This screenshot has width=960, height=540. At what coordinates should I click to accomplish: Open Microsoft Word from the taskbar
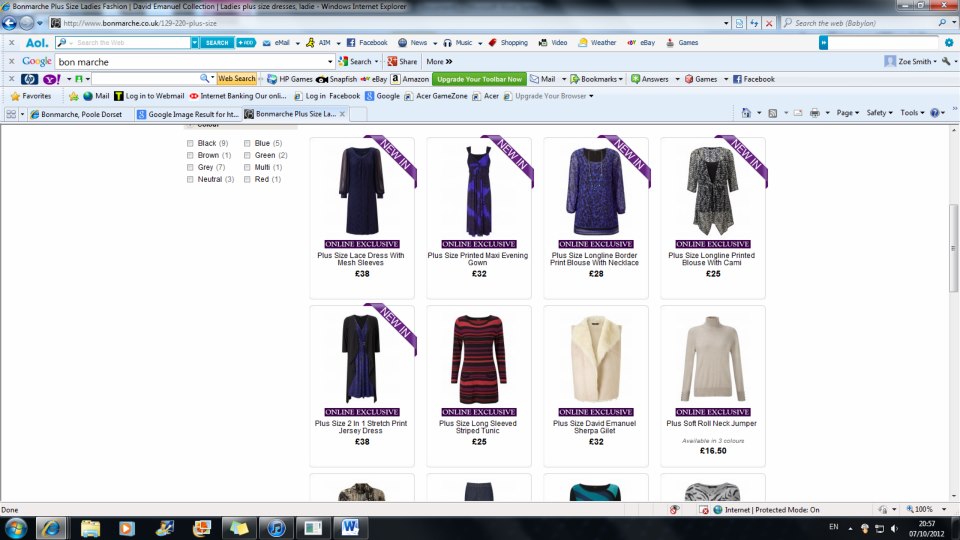click(351, 527)
